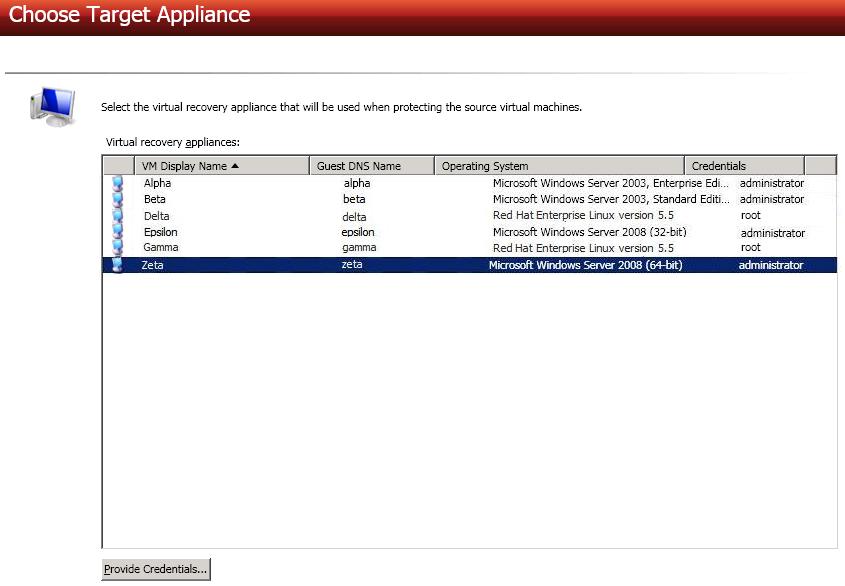Click the Provide Credentials button
This screenshot has height=586, width=845.
[x=156, y=569]
